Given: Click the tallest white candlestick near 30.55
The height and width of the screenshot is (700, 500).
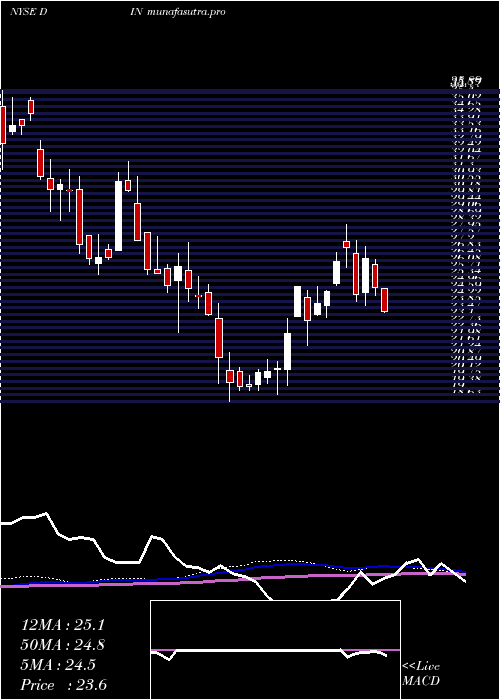Looking at the screenshot, I should tap(118, 216).
